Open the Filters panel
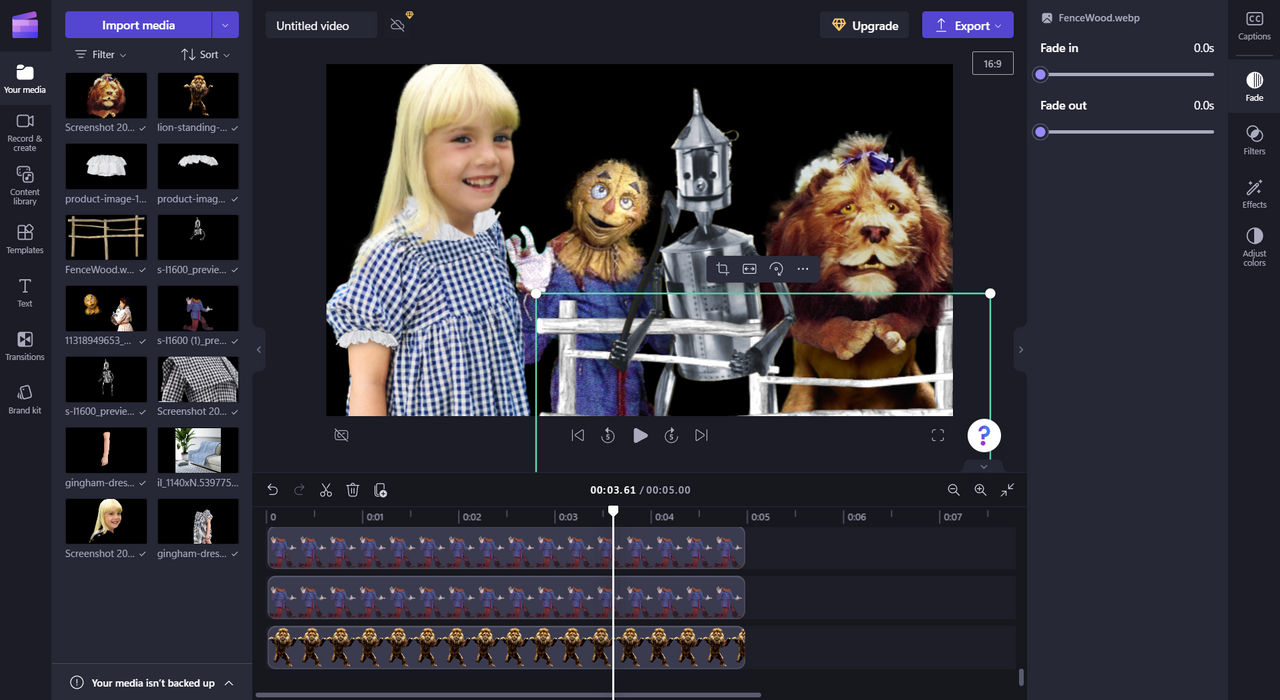Screen dimensions: 1280x700 (1254, 140)
